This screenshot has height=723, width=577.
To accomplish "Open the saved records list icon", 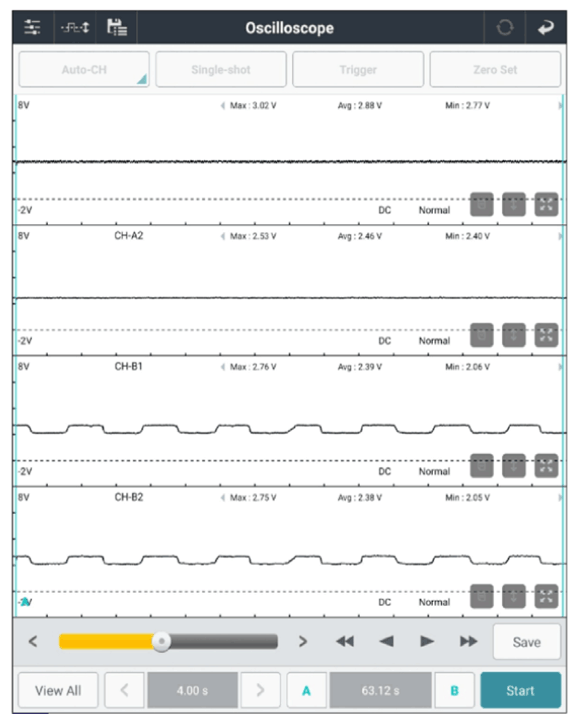I will (x=117, y=28).
